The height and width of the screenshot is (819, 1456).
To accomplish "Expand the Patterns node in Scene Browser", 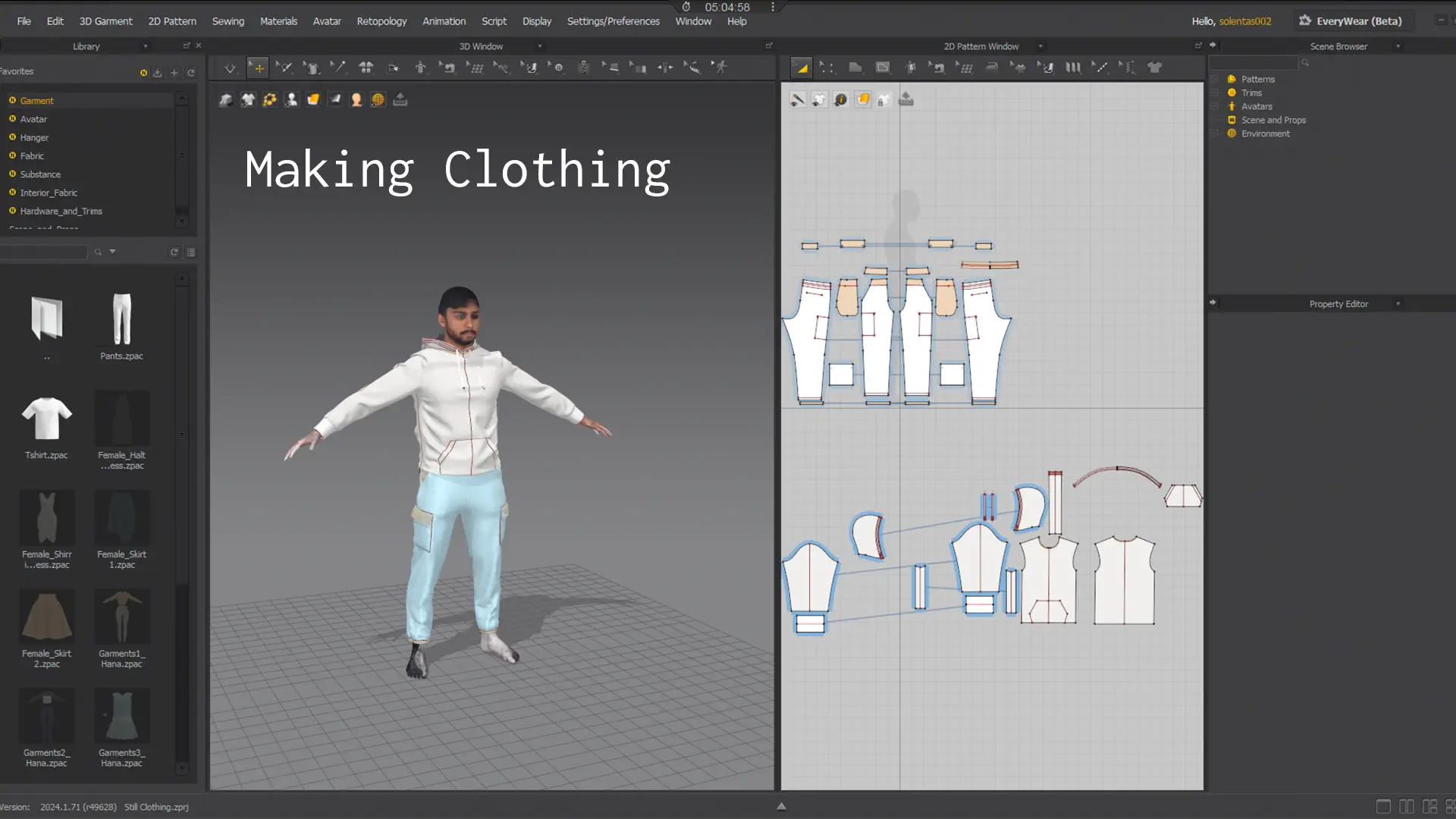I will point(1214,79).
